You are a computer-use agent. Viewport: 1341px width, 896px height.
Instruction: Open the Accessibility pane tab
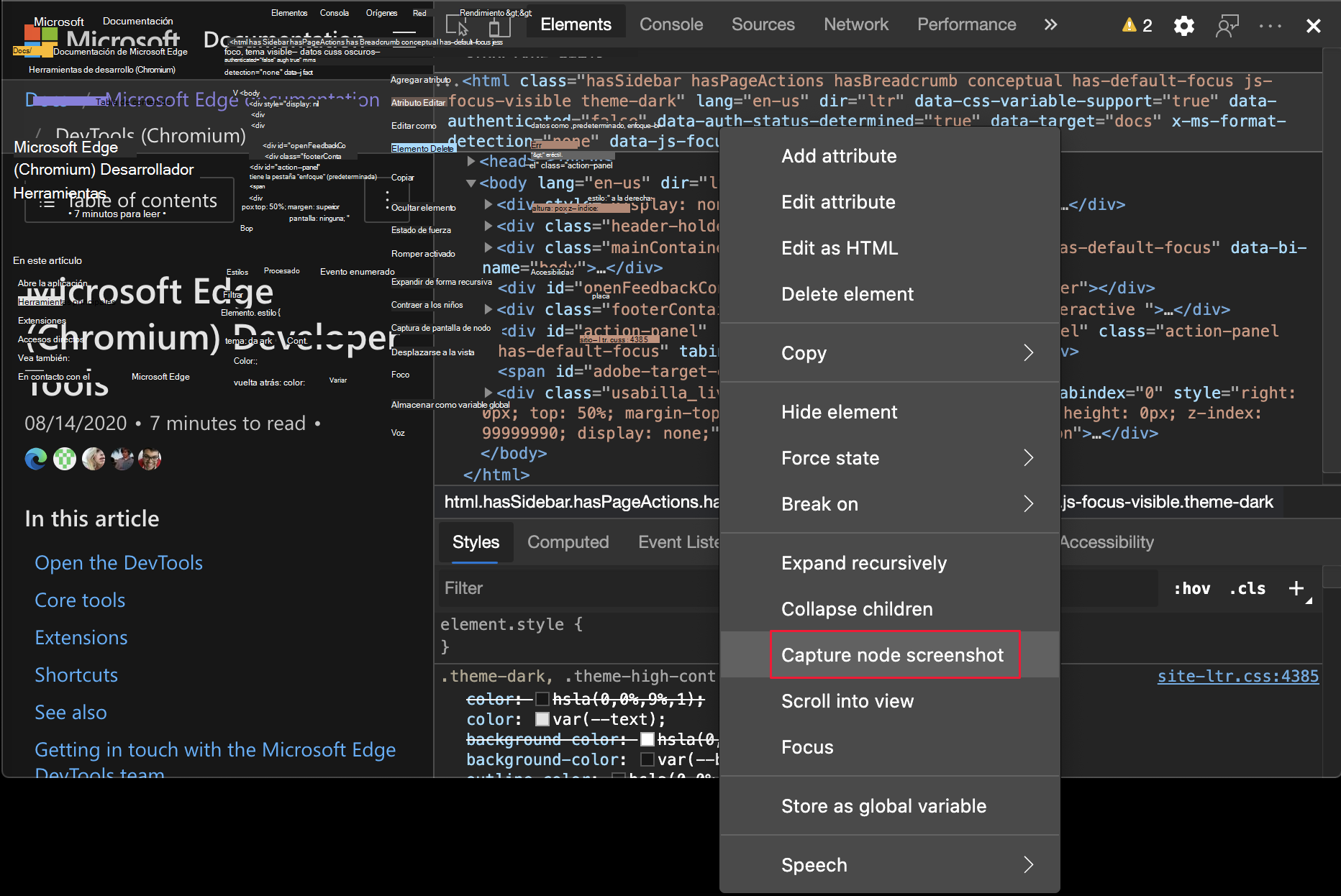click(x=1106, y=542)
